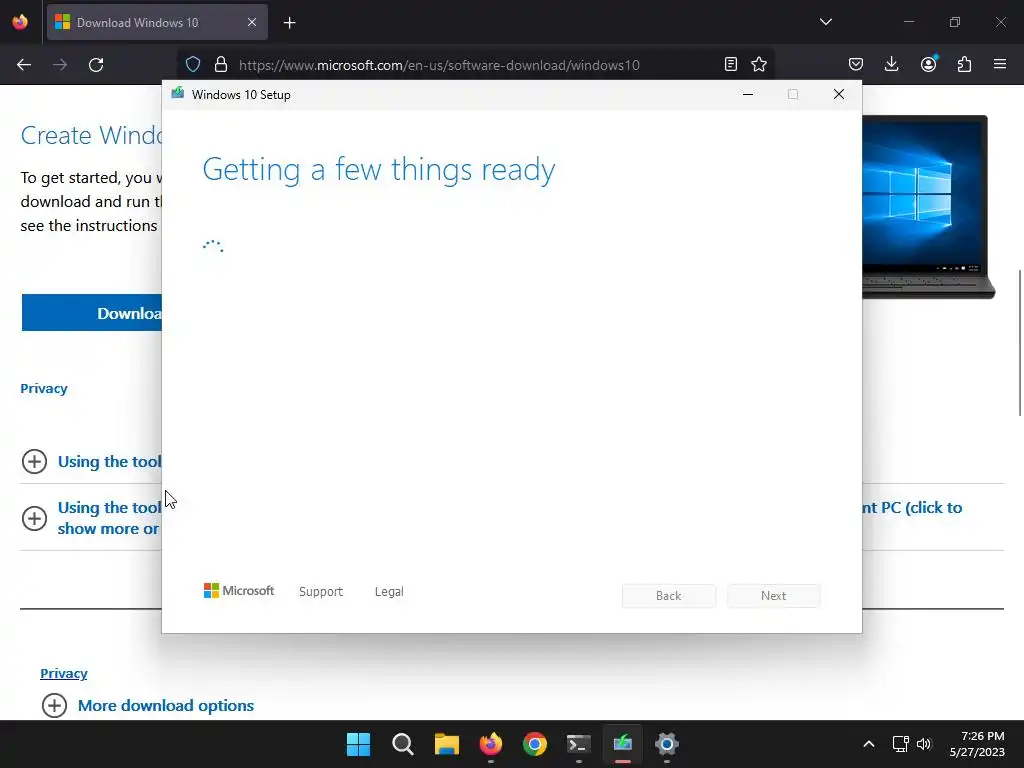The height and width of the screenshot is (768, 1024).
Task: Open list all tabs chevron
Action: [x=825, y=22]
